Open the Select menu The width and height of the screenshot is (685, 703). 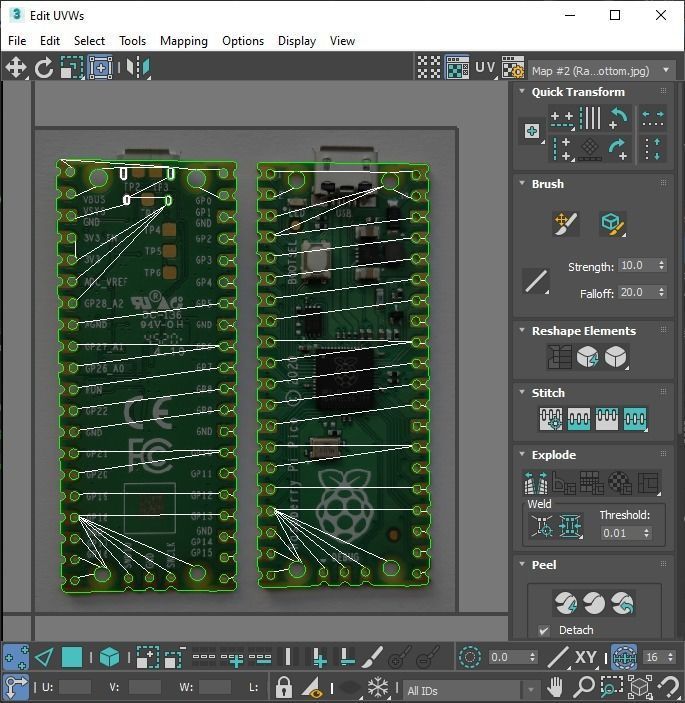(89, 41)
